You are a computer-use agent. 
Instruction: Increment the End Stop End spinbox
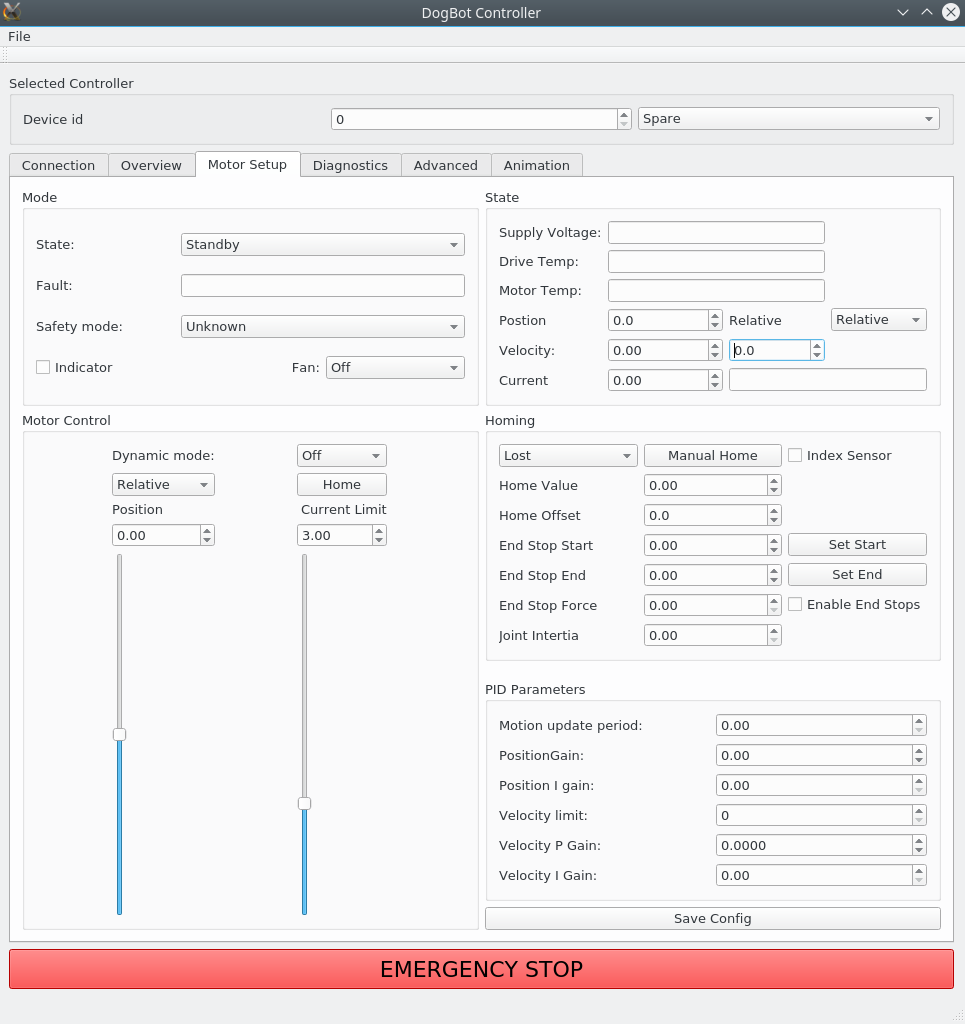click(x=774, y=571)
